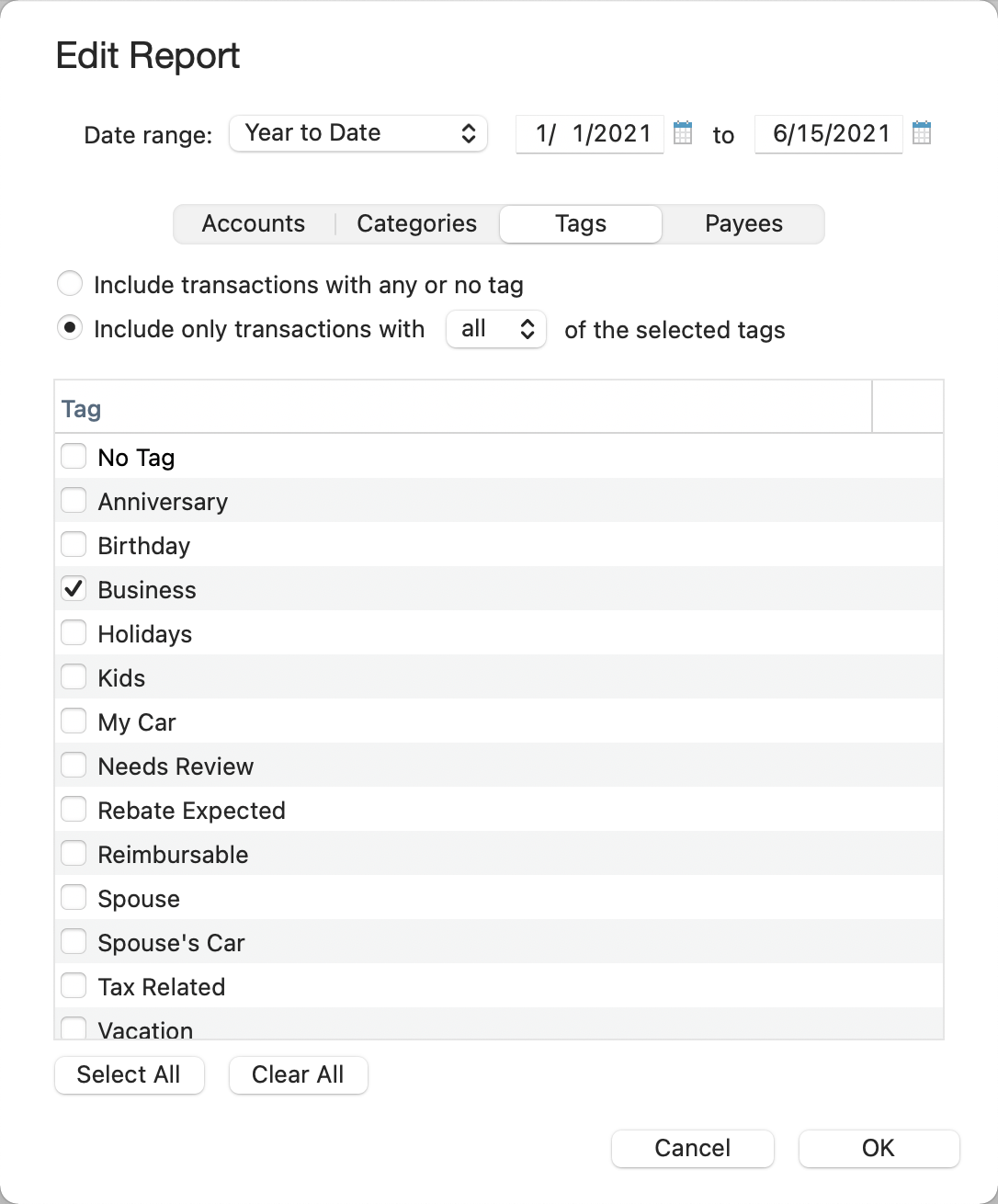Expand the 'all' tag match dropdown

[x=496, y=329]
